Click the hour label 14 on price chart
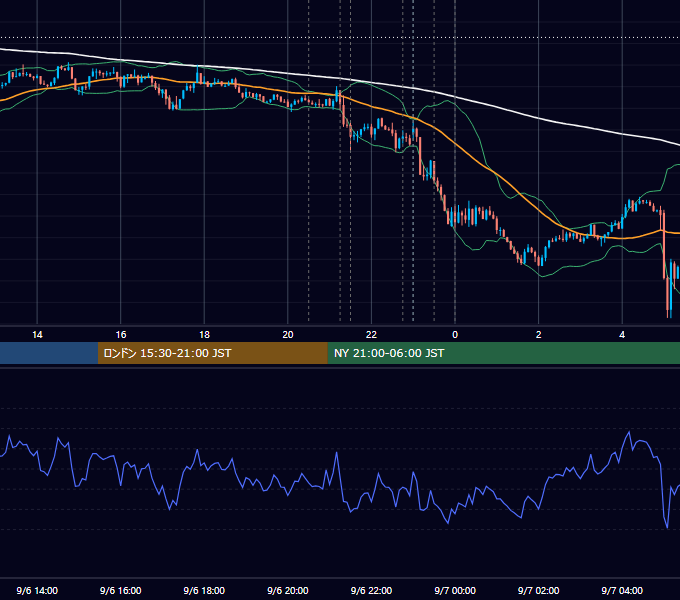The height and width of the screenshot is (600, 680). point(37,335)
